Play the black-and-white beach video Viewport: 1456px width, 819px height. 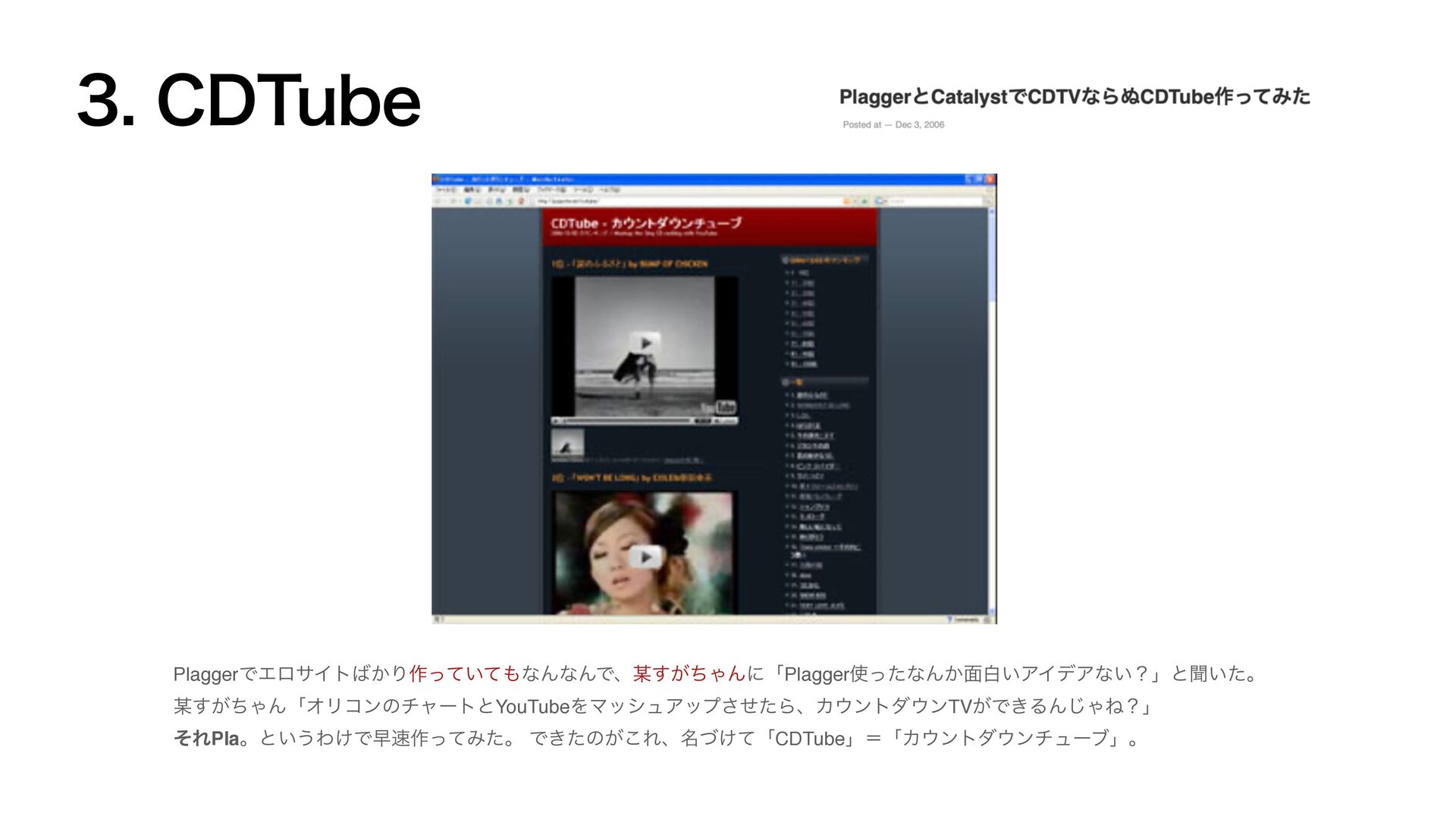[645, 343]
